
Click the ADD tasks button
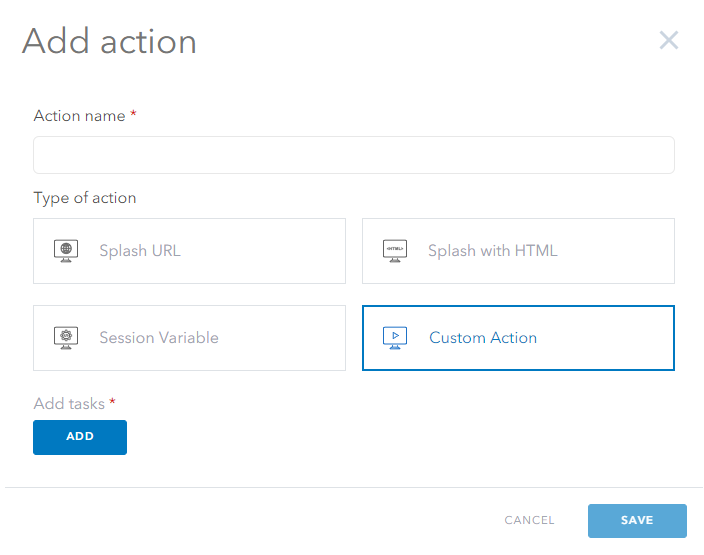coord(80,437)
